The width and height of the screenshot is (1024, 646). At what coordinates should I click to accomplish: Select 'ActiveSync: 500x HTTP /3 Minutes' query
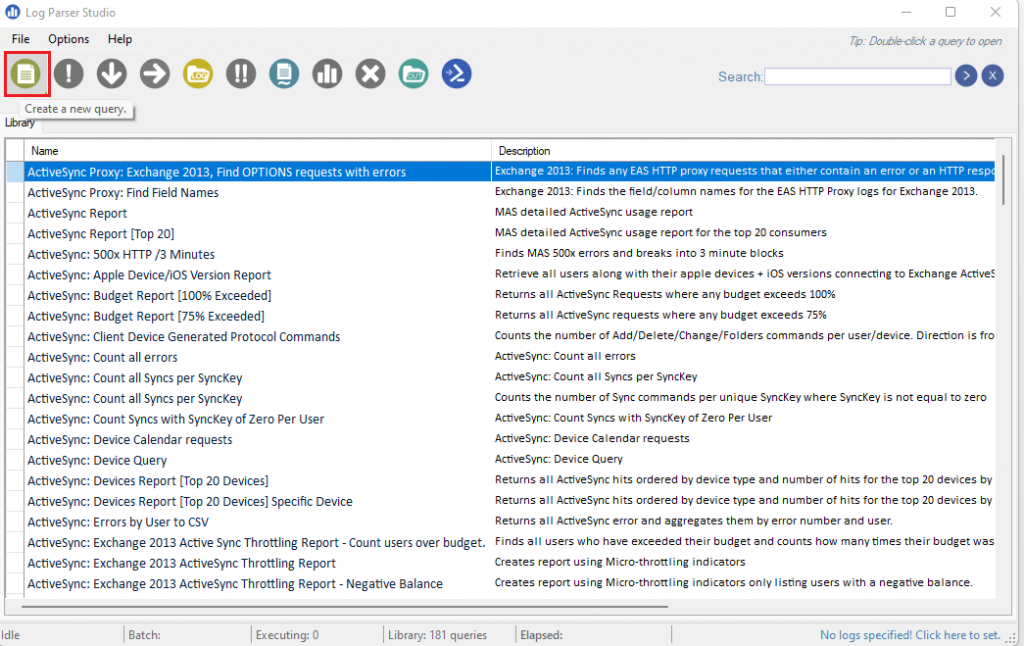tap(121, 255)
